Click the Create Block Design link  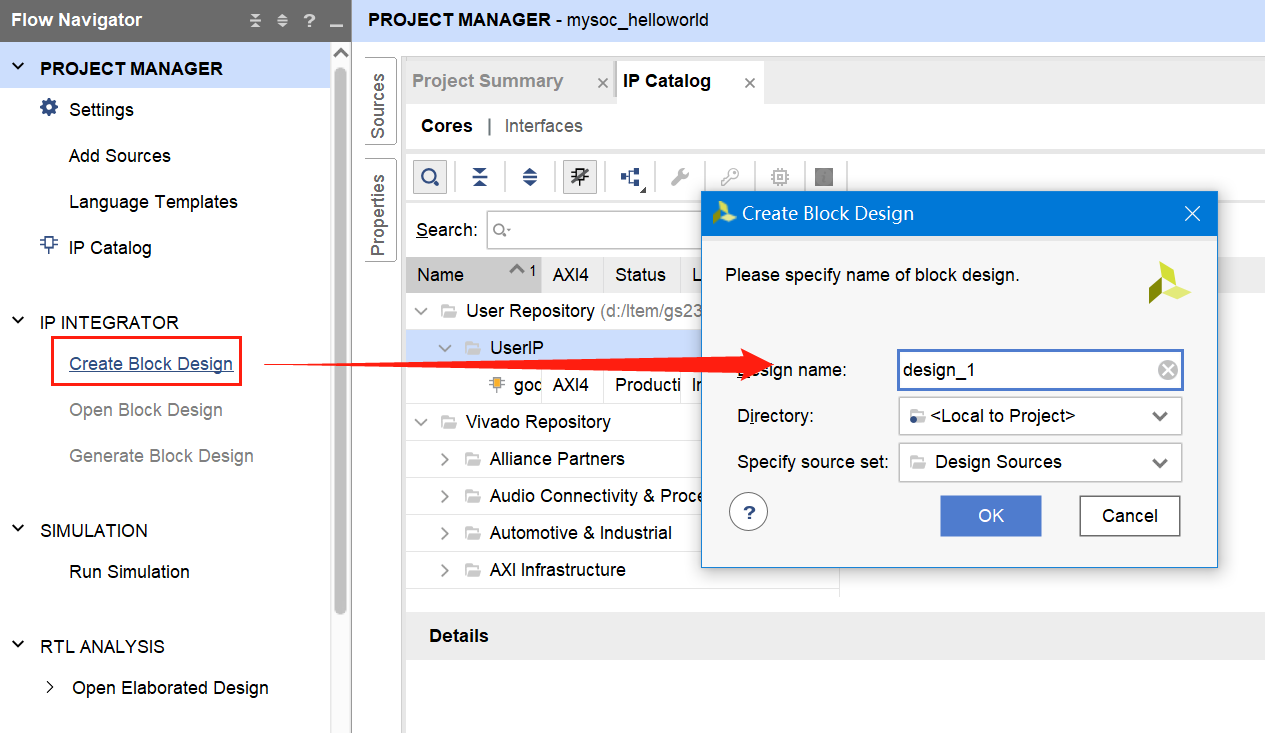(x=151, y=364)
